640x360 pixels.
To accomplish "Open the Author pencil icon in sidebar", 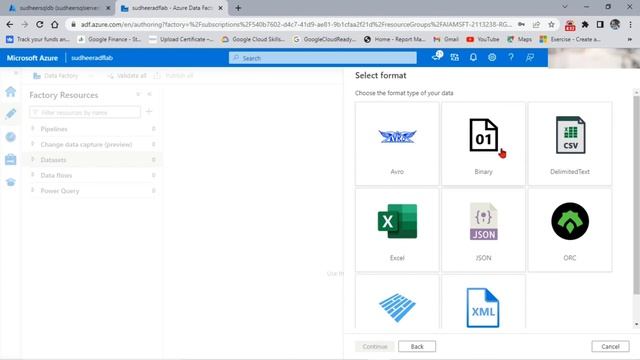I will coord(11,113).
